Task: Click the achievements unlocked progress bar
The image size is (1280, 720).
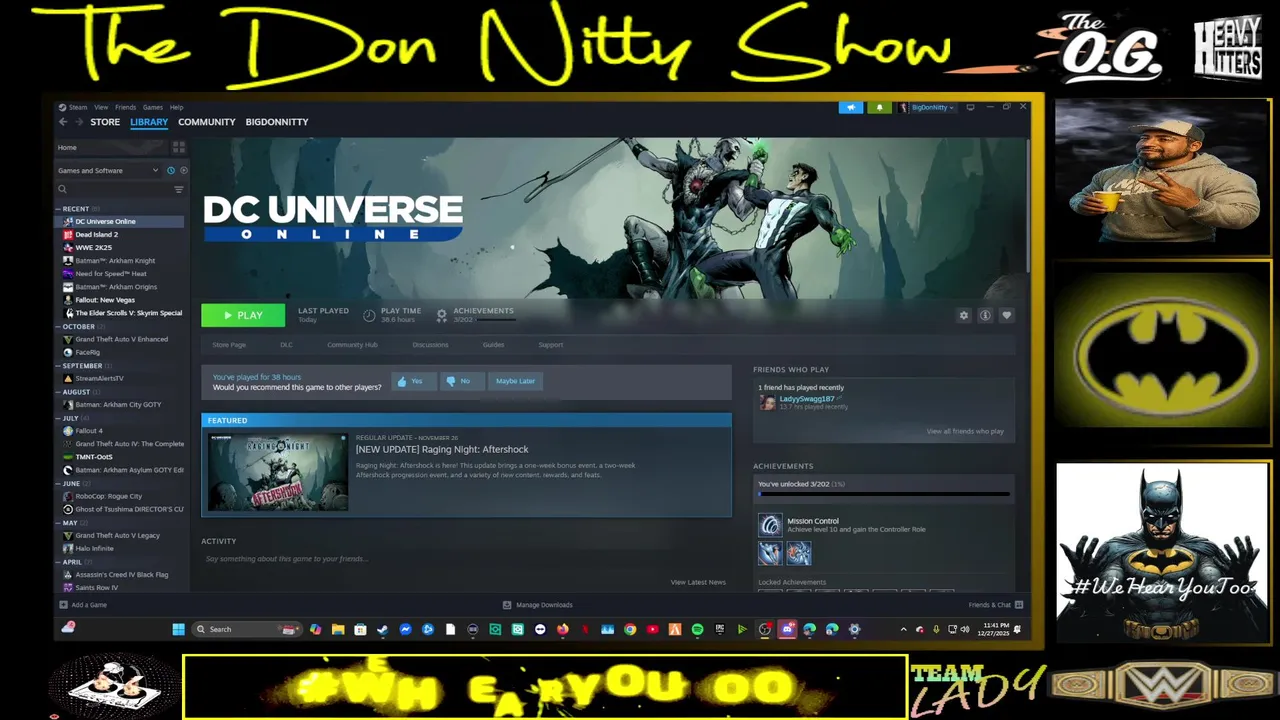Action: (884, 494)
